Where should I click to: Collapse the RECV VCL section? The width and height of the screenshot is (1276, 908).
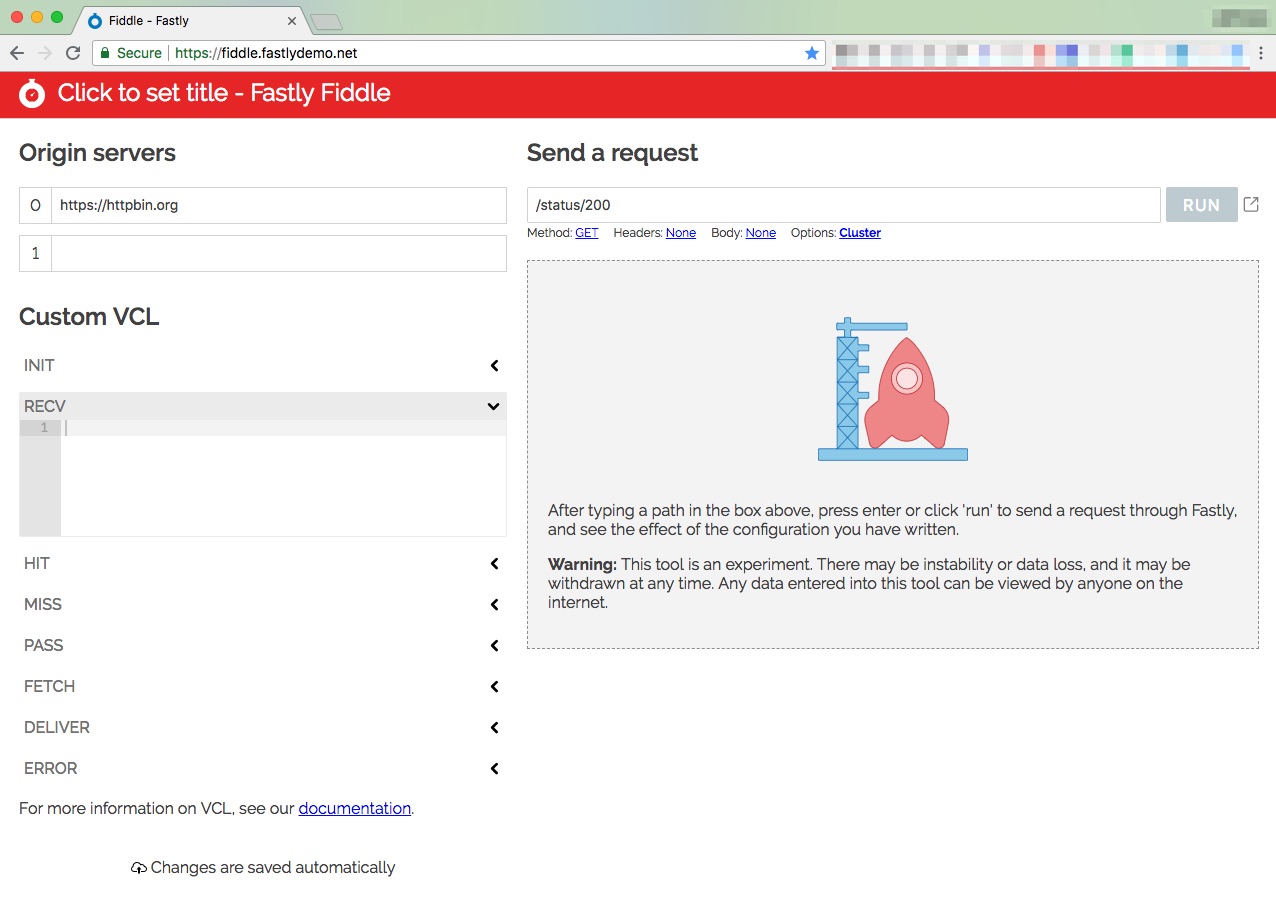[x=492, y=406]
